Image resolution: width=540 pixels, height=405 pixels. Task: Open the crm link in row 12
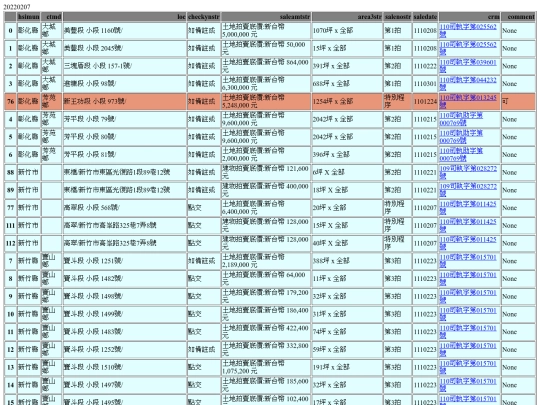point(468,350)
